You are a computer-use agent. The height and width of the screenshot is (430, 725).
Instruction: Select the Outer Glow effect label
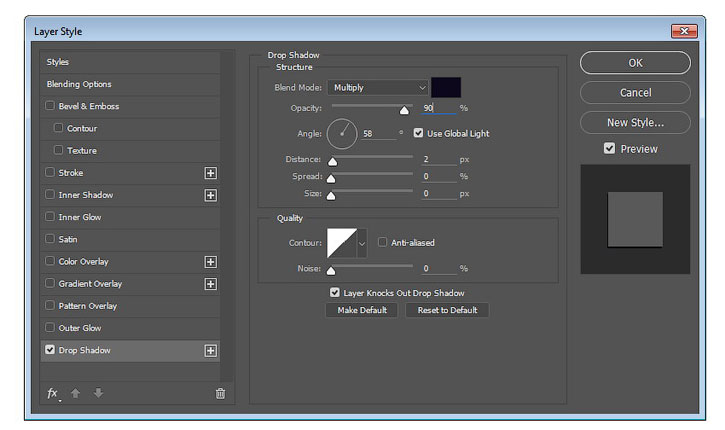pyautogui.click(x=80, y=328)
